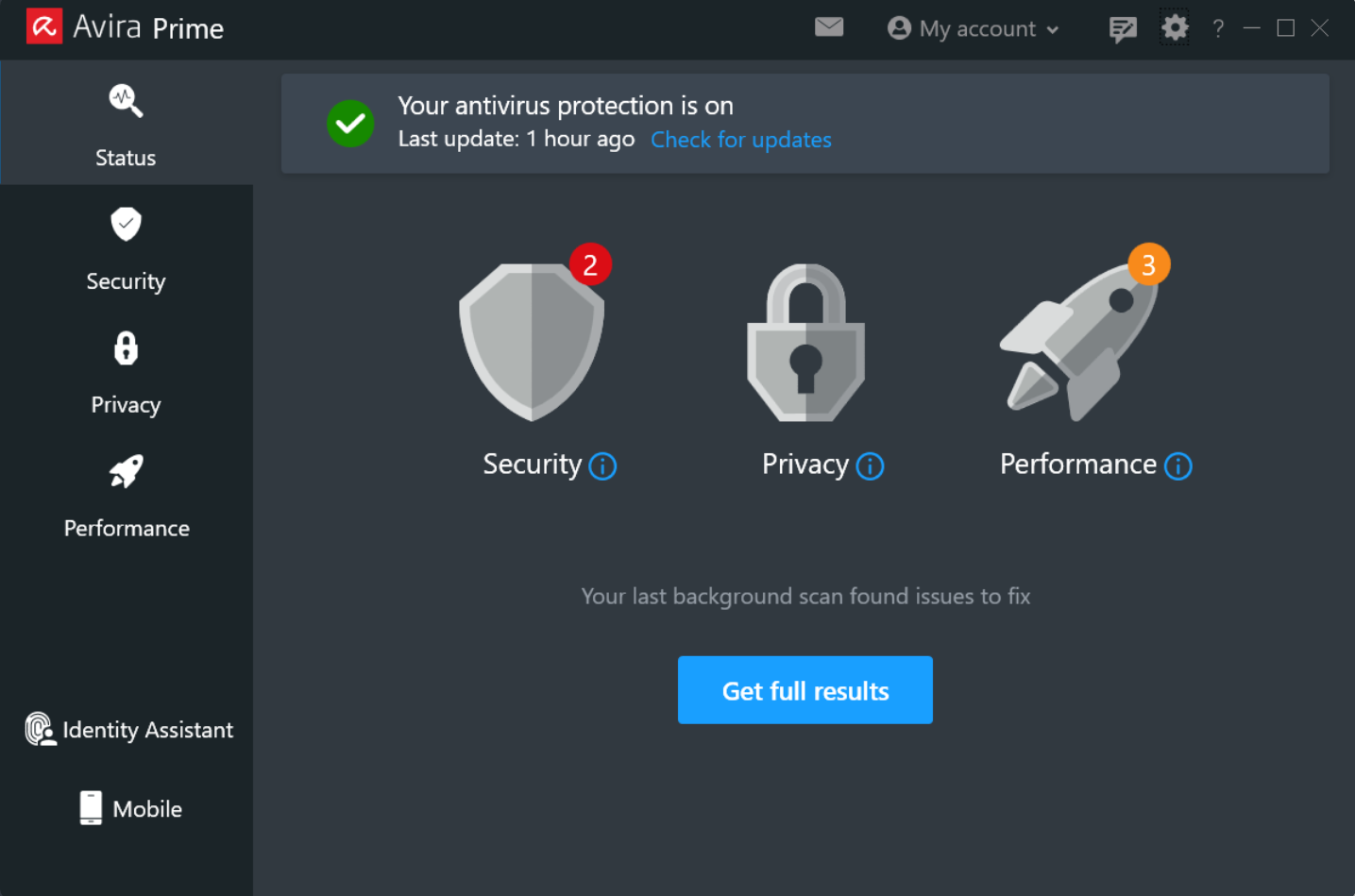Open the feedback chat icon in title bar
The height and width of the screenshot is (896, 1355).
1123,28
